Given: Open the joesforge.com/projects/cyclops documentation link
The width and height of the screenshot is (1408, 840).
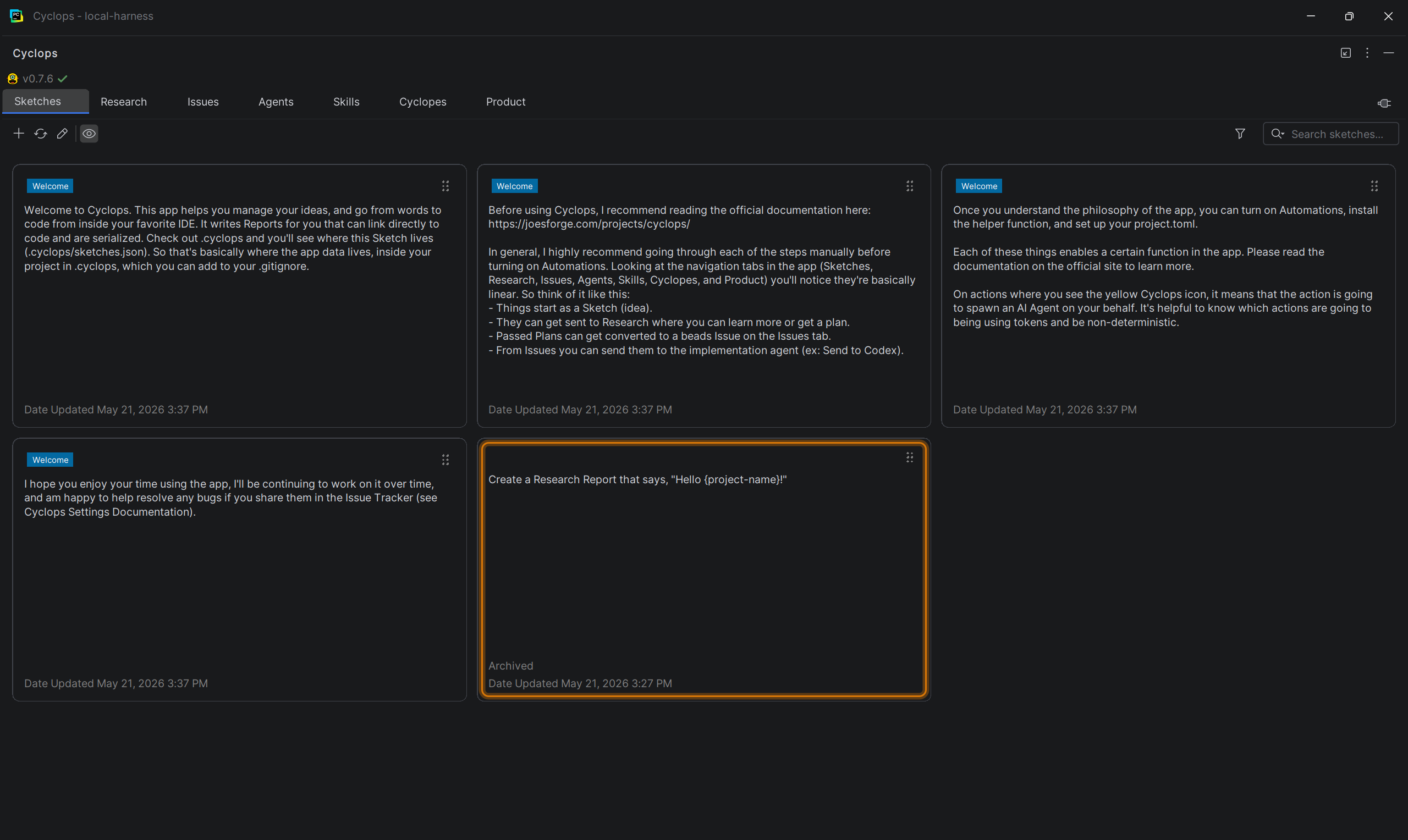Looking at the screenshot, I should (590, 224).
